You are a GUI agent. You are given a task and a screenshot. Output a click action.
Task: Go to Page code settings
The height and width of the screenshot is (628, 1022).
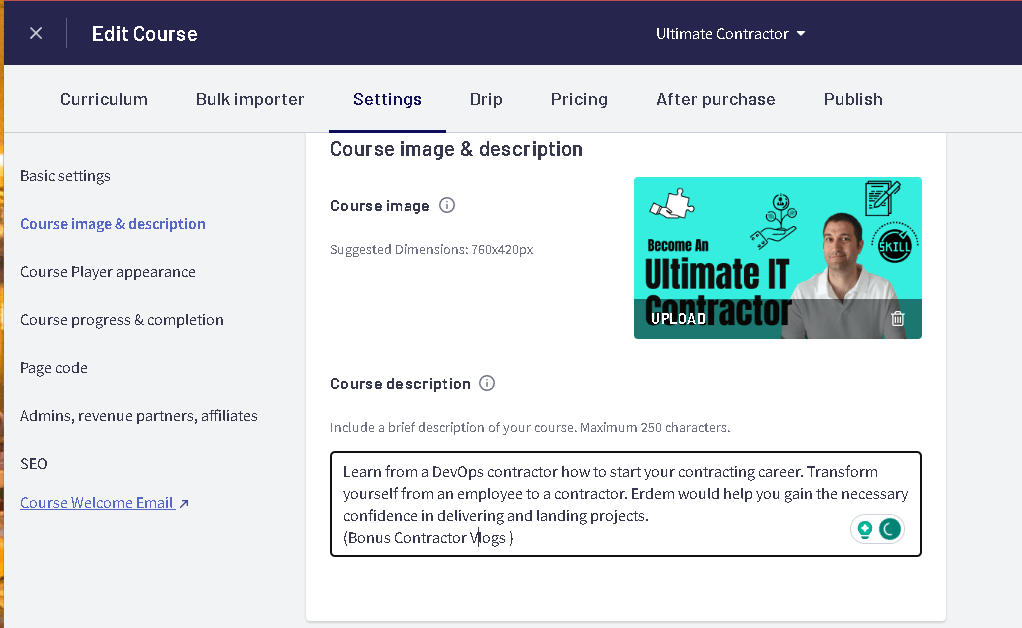click(x=53, y=368)
